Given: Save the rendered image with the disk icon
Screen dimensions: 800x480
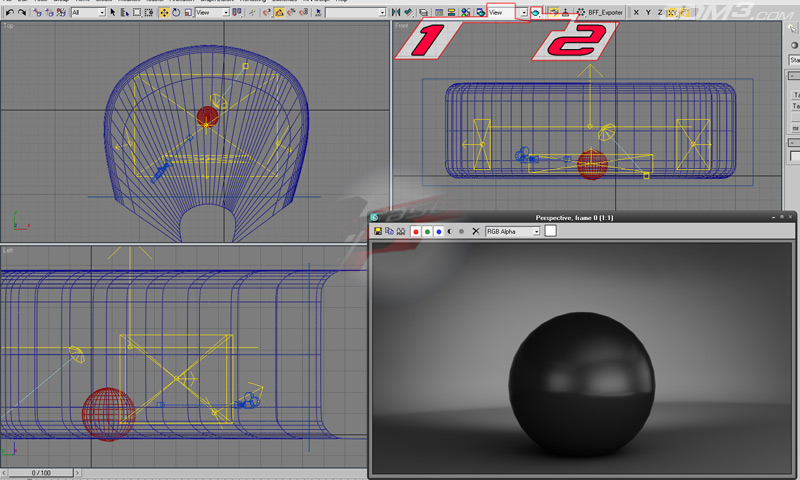Looking at the screenshot, I should coord(378,231).
